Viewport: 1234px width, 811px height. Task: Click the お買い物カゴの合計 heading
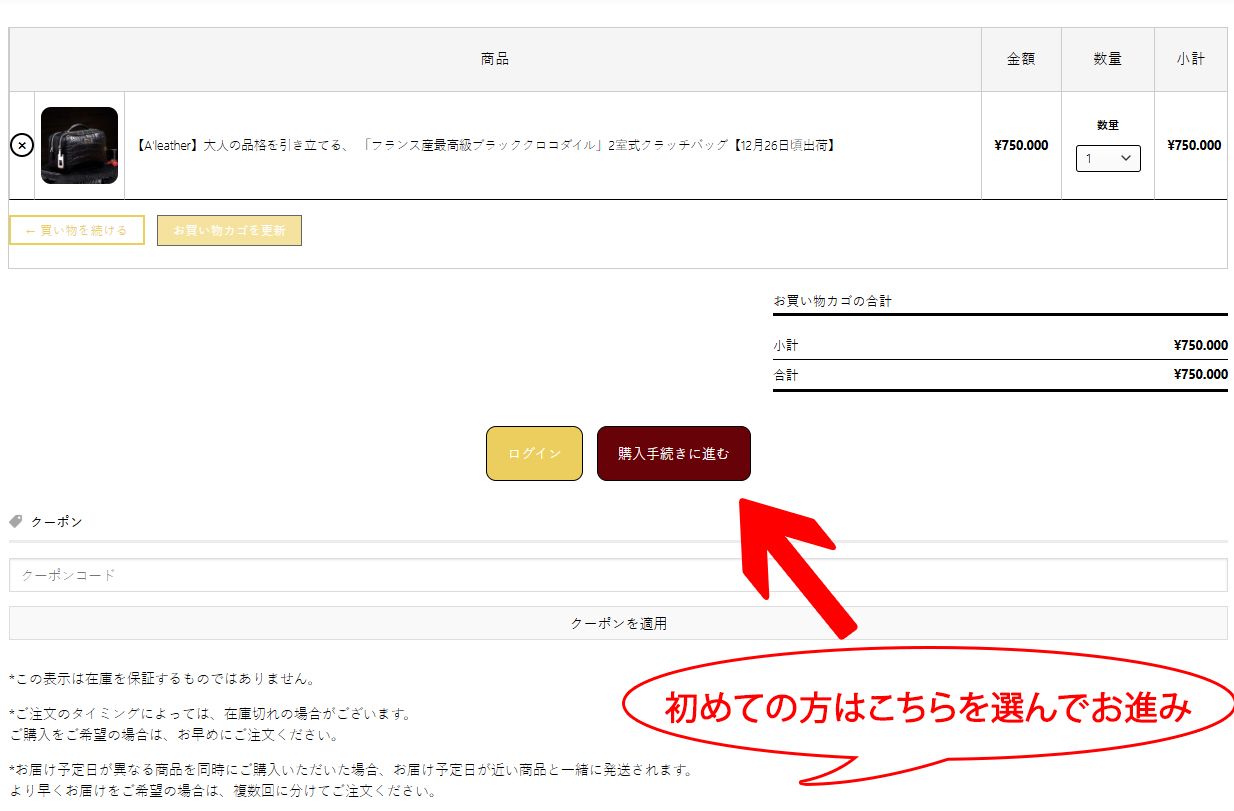(832, 301)
